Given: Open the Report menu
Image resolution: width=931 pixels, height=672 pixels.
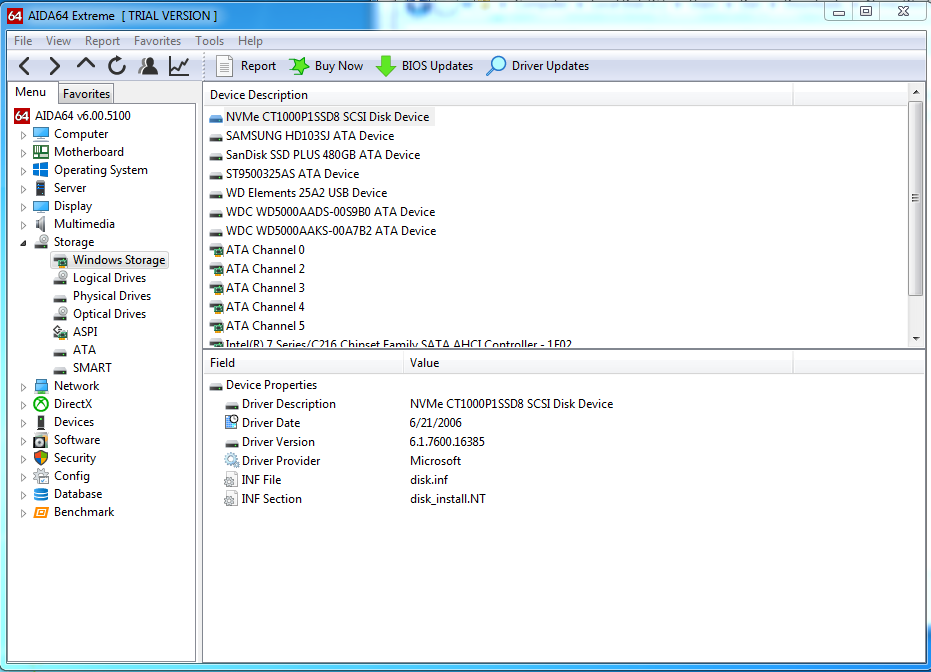Looking at the screenshot, I should [x=102, y=41].
